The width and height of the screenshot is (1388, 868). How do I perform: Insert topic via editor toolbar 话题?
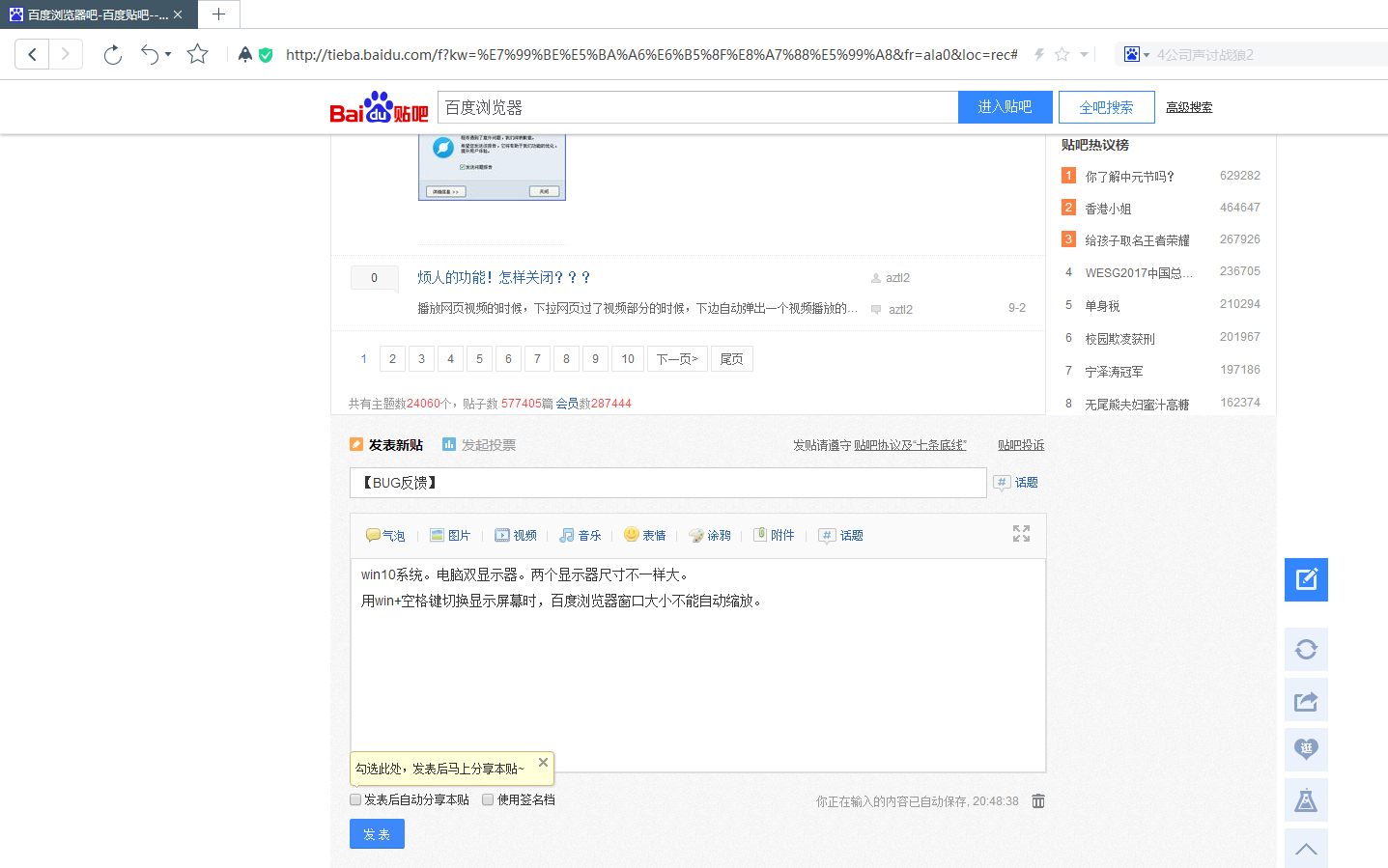point(840,535)
